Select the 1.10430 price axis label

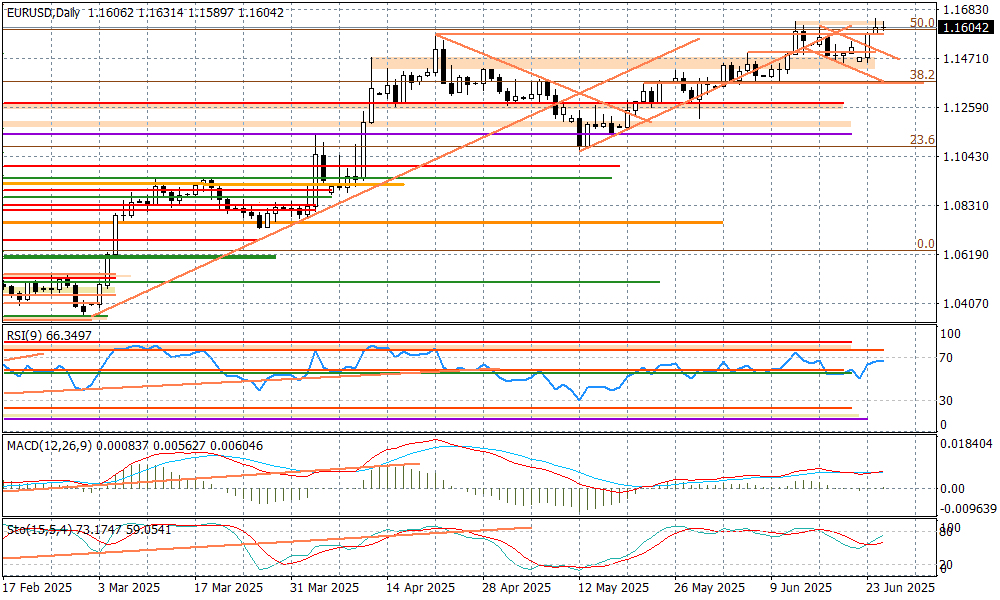(966, 156)
